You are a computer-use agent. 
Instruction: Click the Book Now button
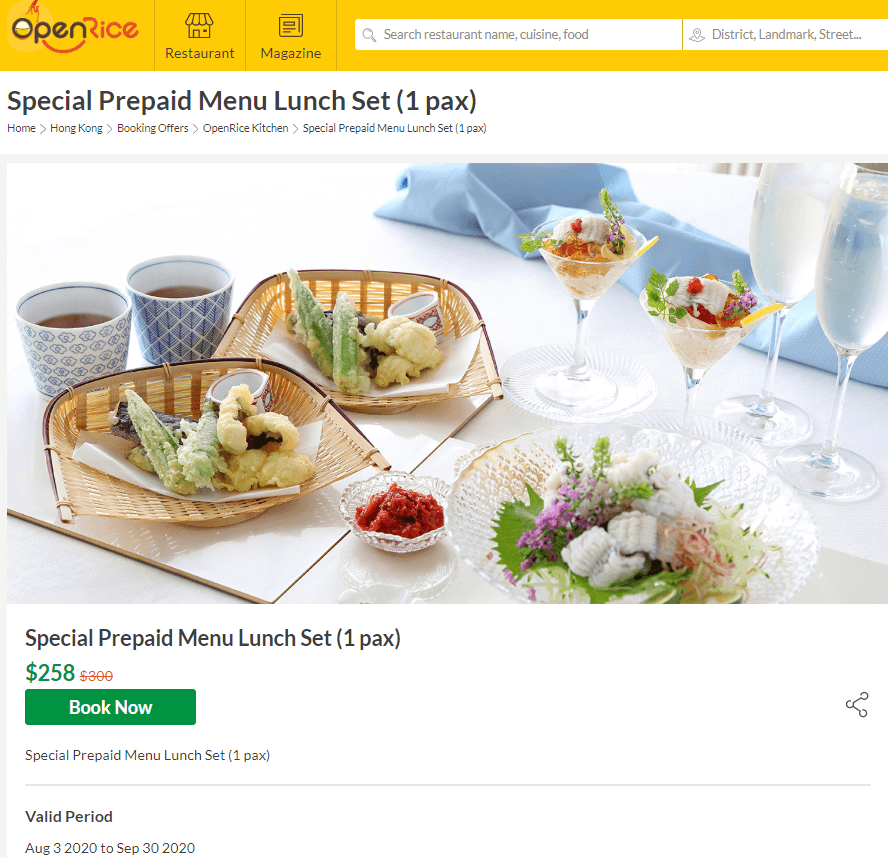110,707
